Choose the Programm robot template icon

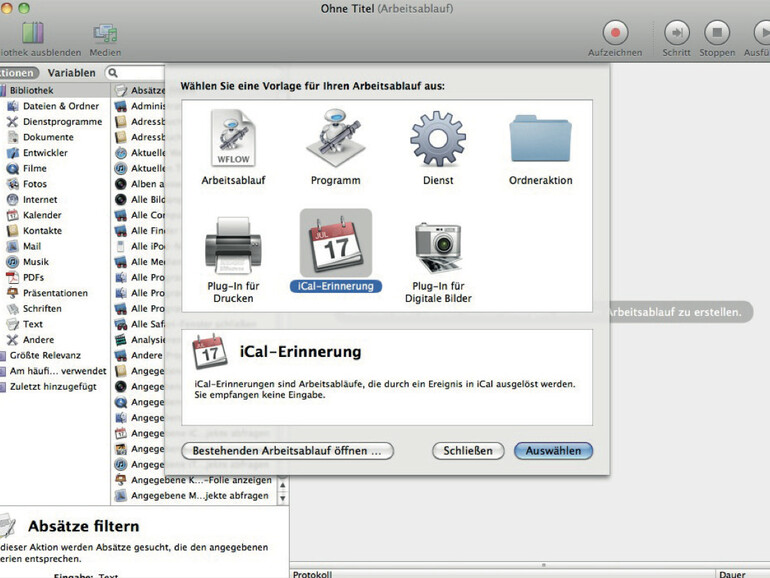pyautogui.click(x=335, y=138)
